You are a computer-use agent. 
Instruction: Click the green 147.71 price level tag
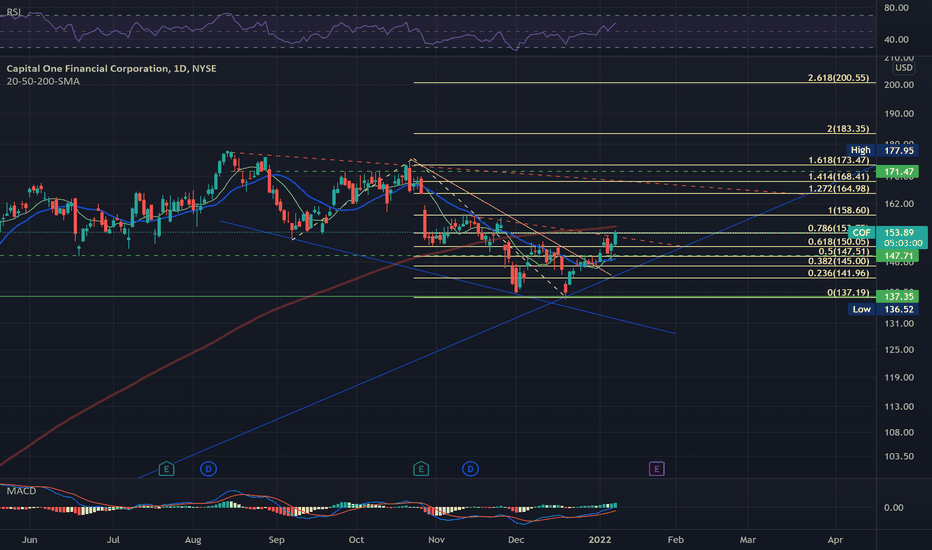pos(898,256)
